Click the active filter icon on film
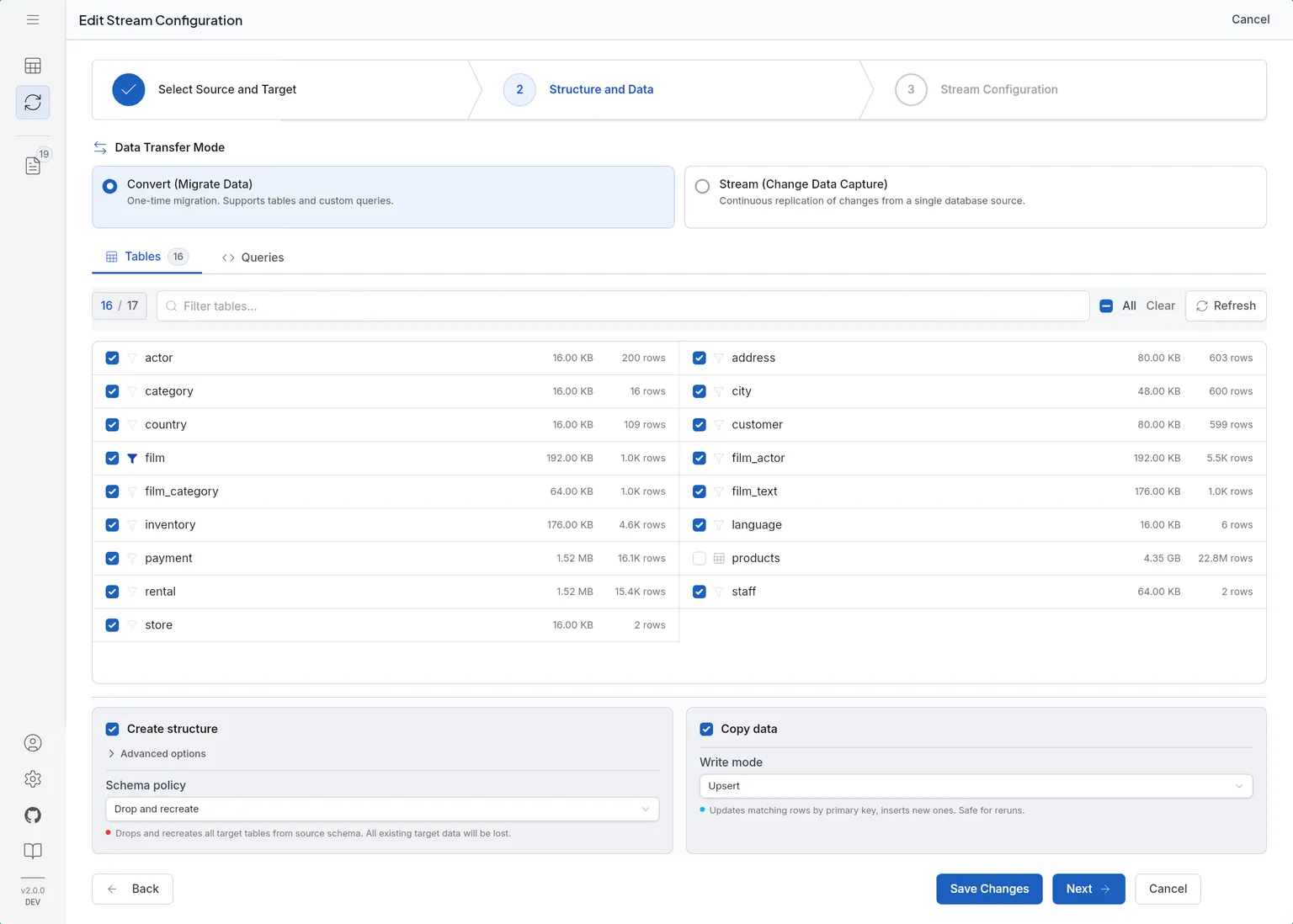This screenshot has width=1293, height=924. [132, 459]
